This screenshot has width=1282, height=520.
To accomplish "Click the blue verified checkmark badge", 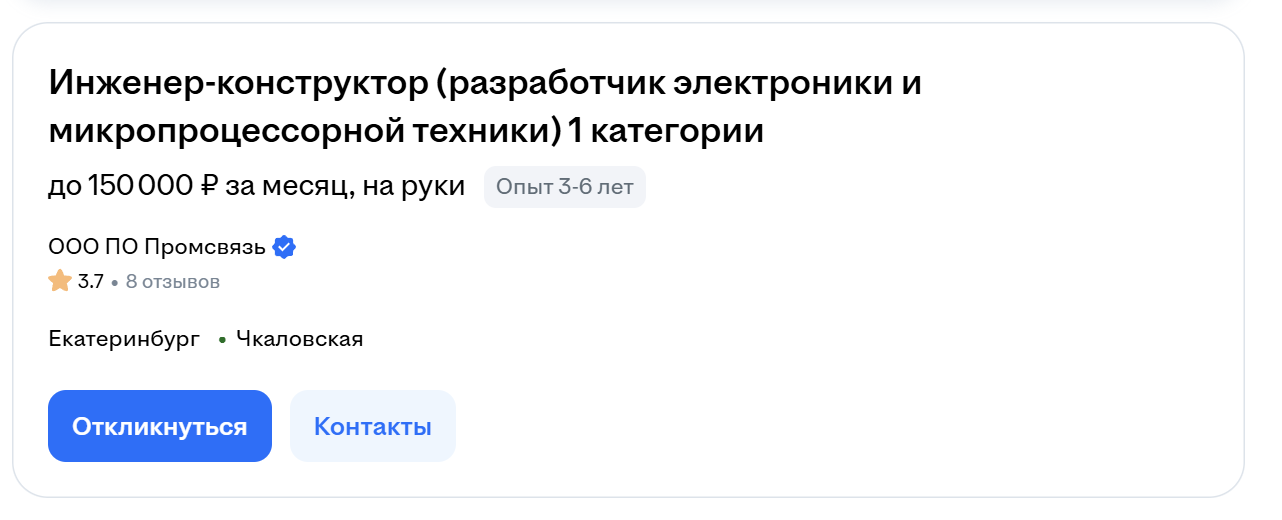I will click(285, 247).
